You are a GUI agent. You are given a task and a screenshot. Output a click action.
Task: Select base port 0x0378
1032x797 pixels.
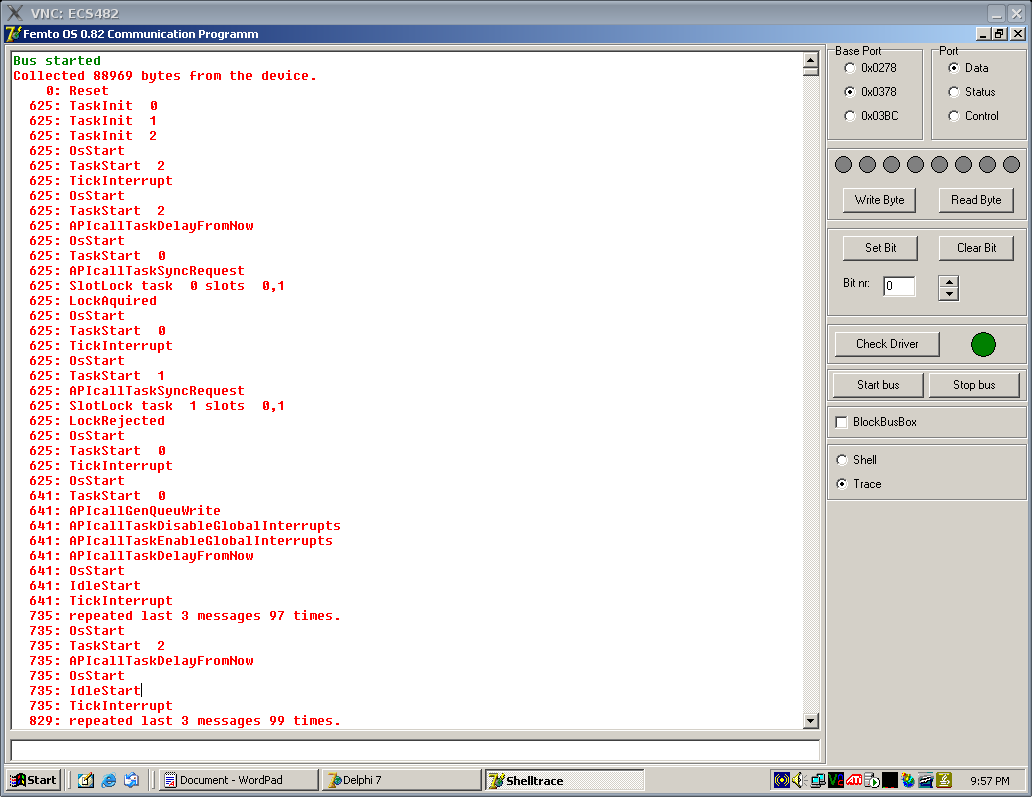[850, 91]
